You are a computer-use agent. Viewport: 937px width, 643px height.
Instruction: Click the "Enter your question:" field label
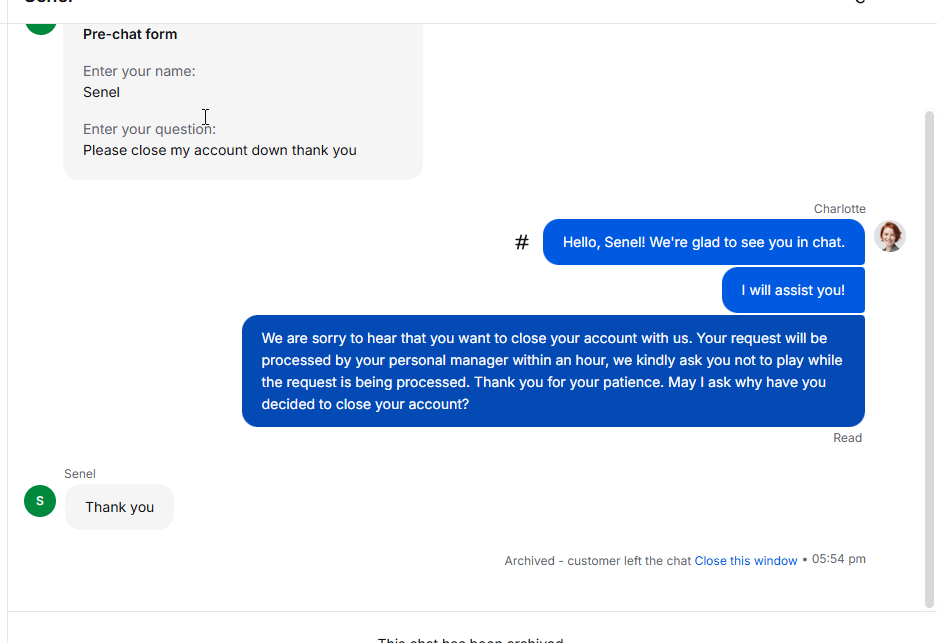(x=149, y=129)
